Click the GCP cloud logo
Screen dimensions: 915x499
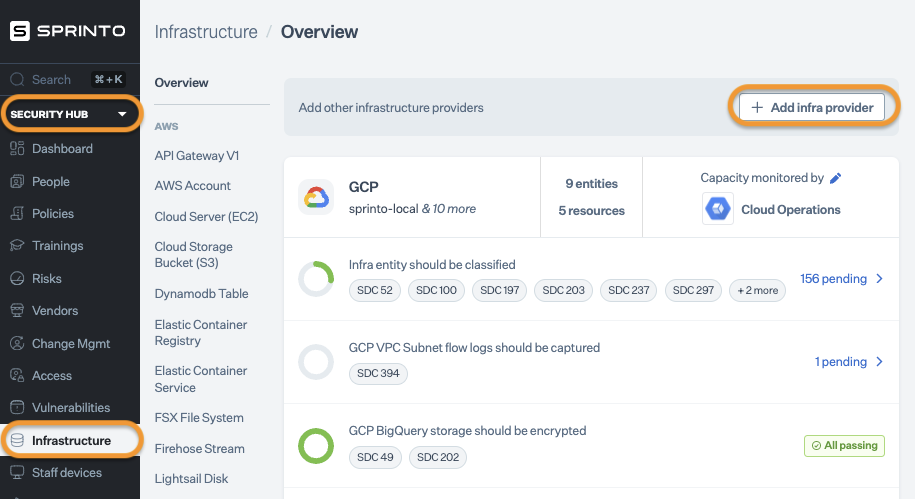(316, 197)
